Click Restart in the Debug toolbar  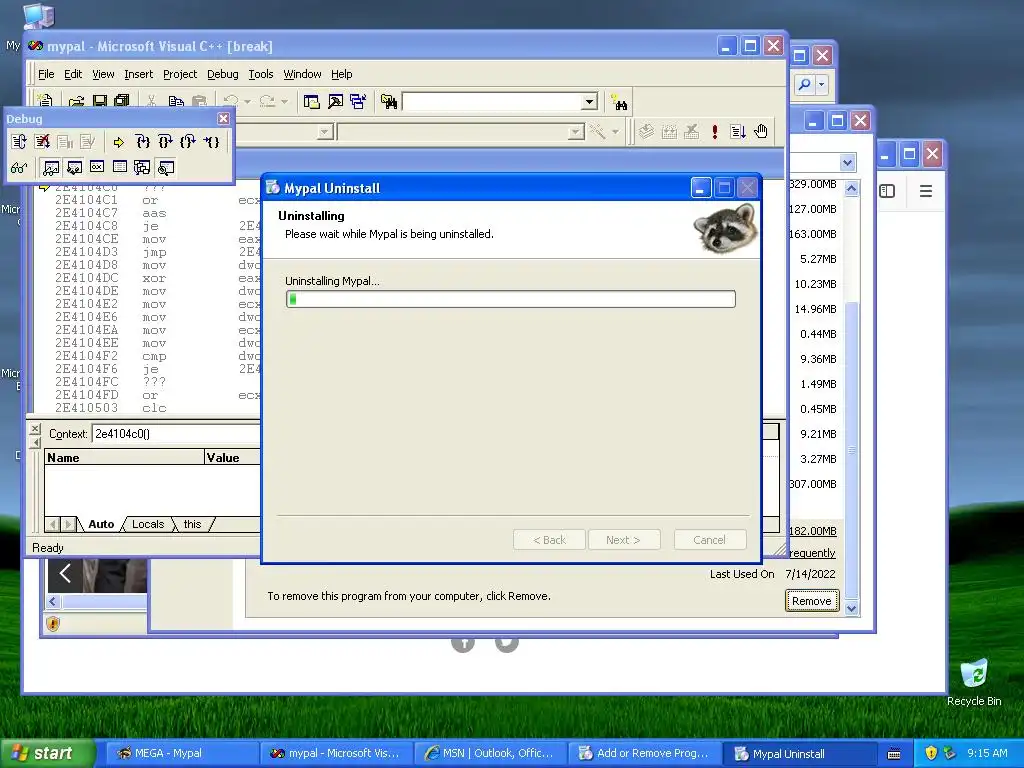(x=19, y=142)
